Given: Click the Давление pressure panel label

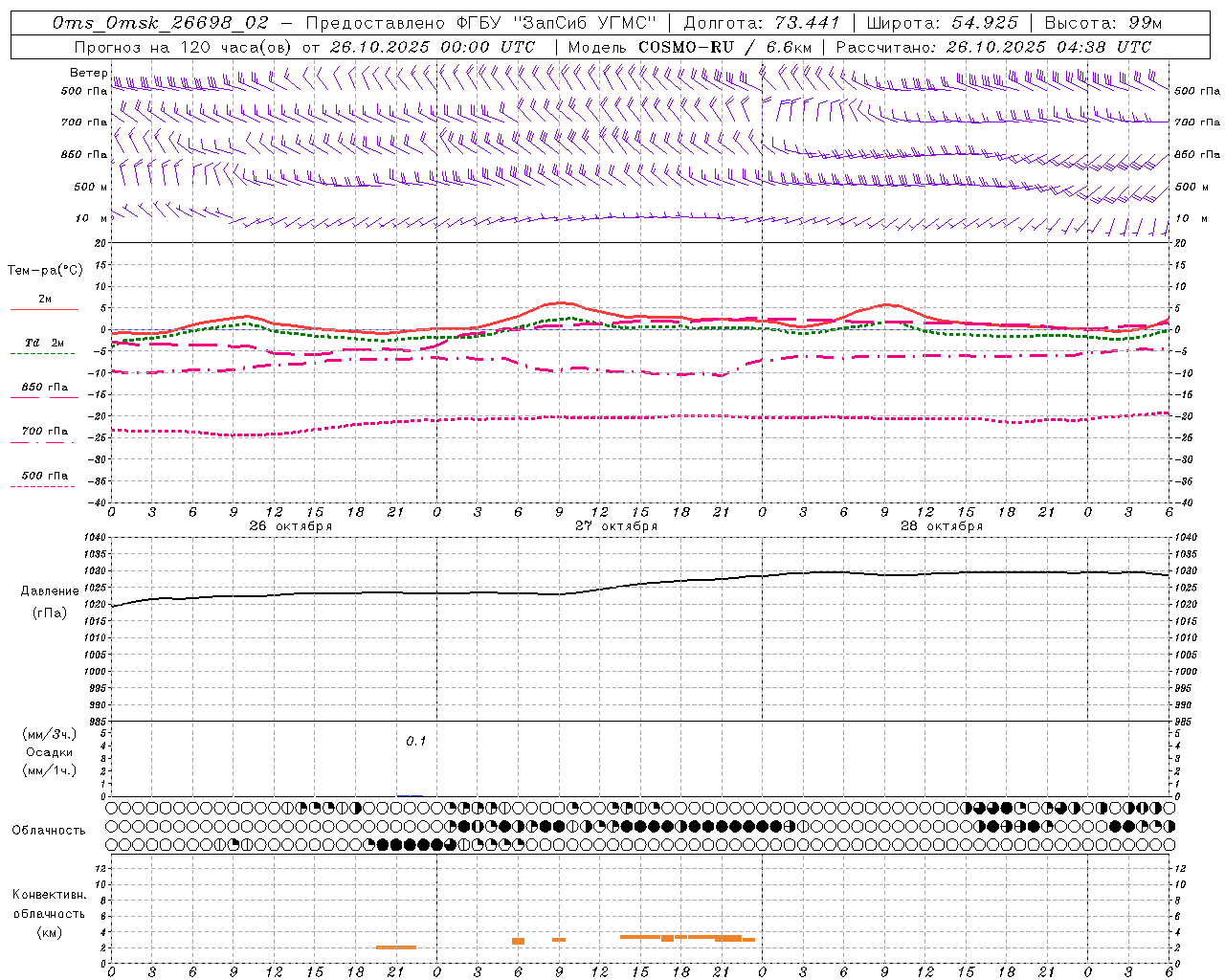Looking at the screenshot, I should click(49, 591).
